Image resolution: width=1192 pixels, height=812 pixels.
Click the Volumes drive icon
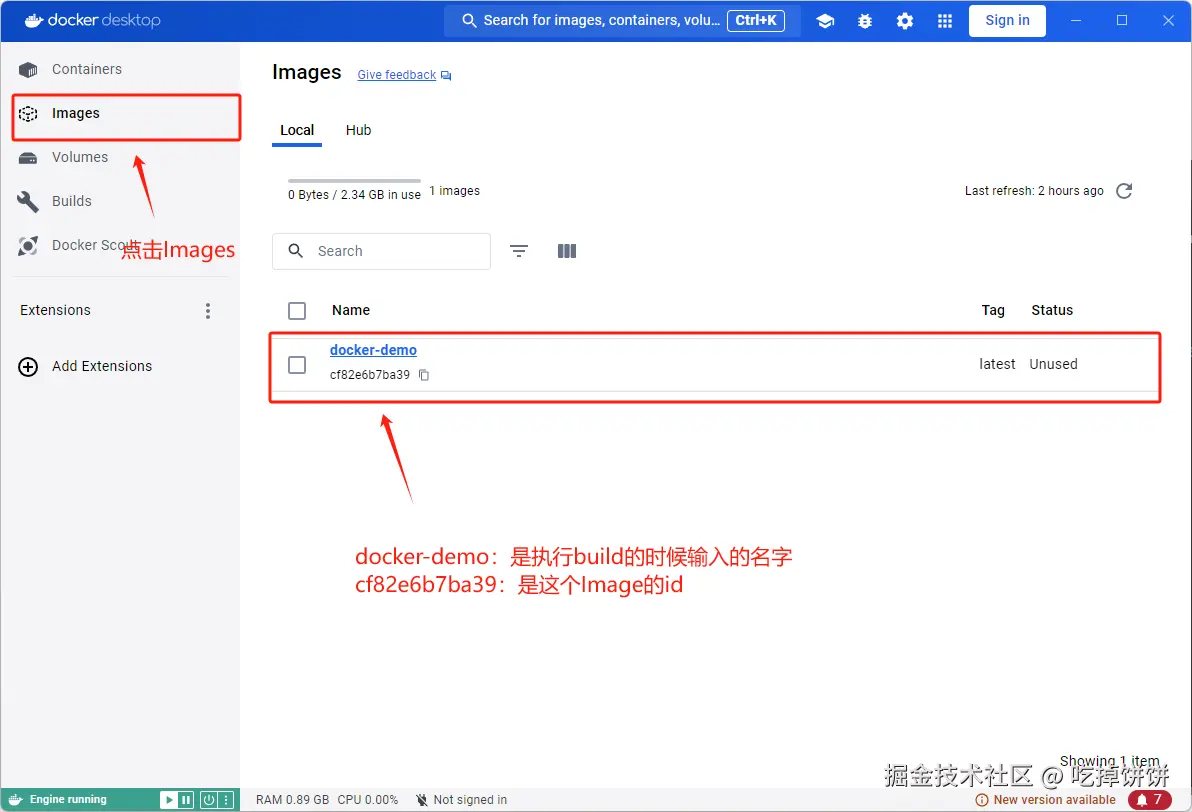28,158
